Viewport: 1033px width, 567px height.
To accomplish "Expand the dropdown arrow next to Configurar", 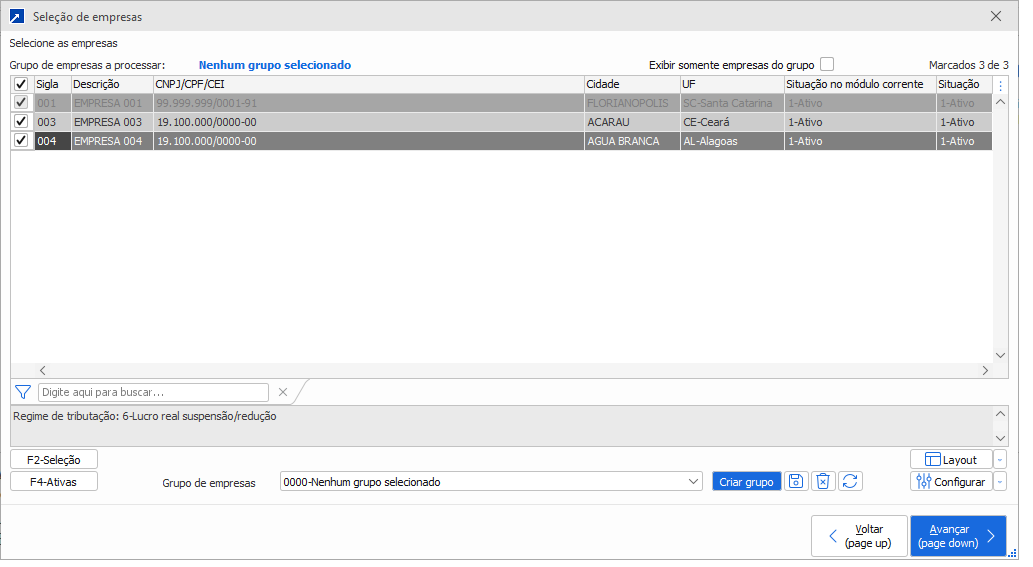I will 1000,482.
